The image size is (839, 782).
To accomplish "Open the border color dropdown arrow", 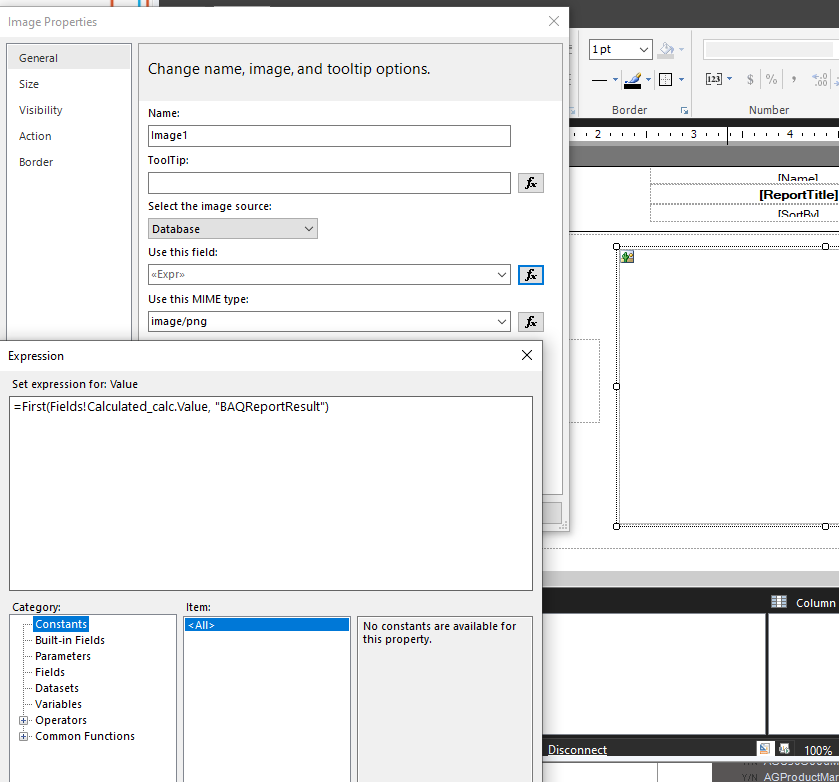I will 648,80.
